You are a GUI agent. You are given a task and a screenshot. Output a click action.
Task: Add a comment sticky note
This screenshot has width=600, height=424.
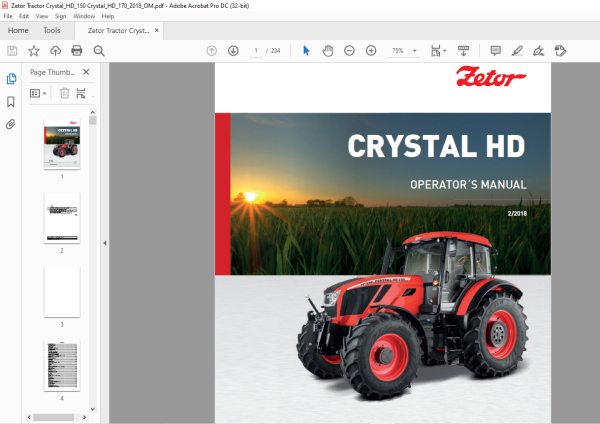point(496,51)
